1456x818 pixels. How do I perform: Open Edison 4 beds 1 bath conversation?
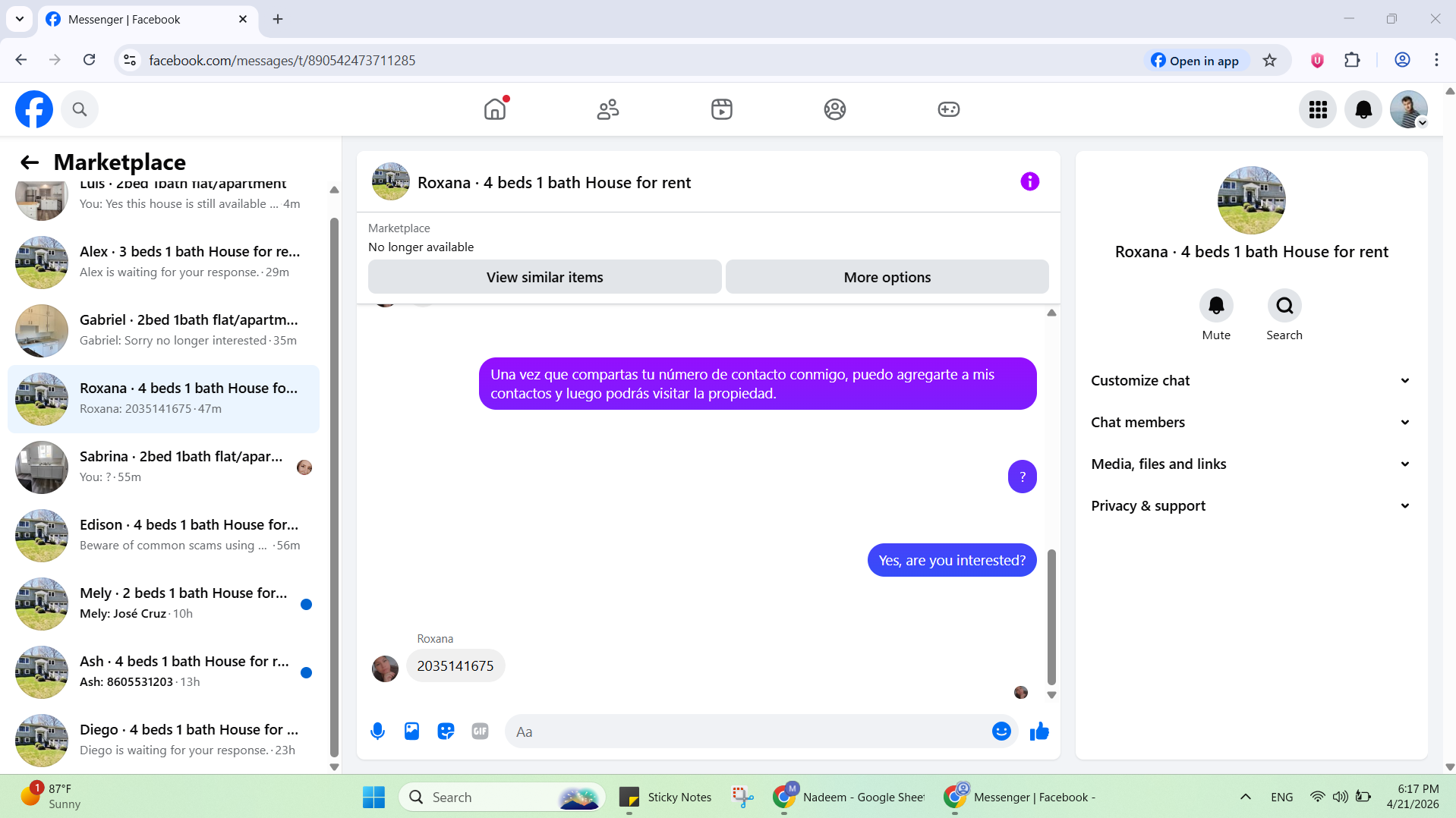click(x=163, y=536)
